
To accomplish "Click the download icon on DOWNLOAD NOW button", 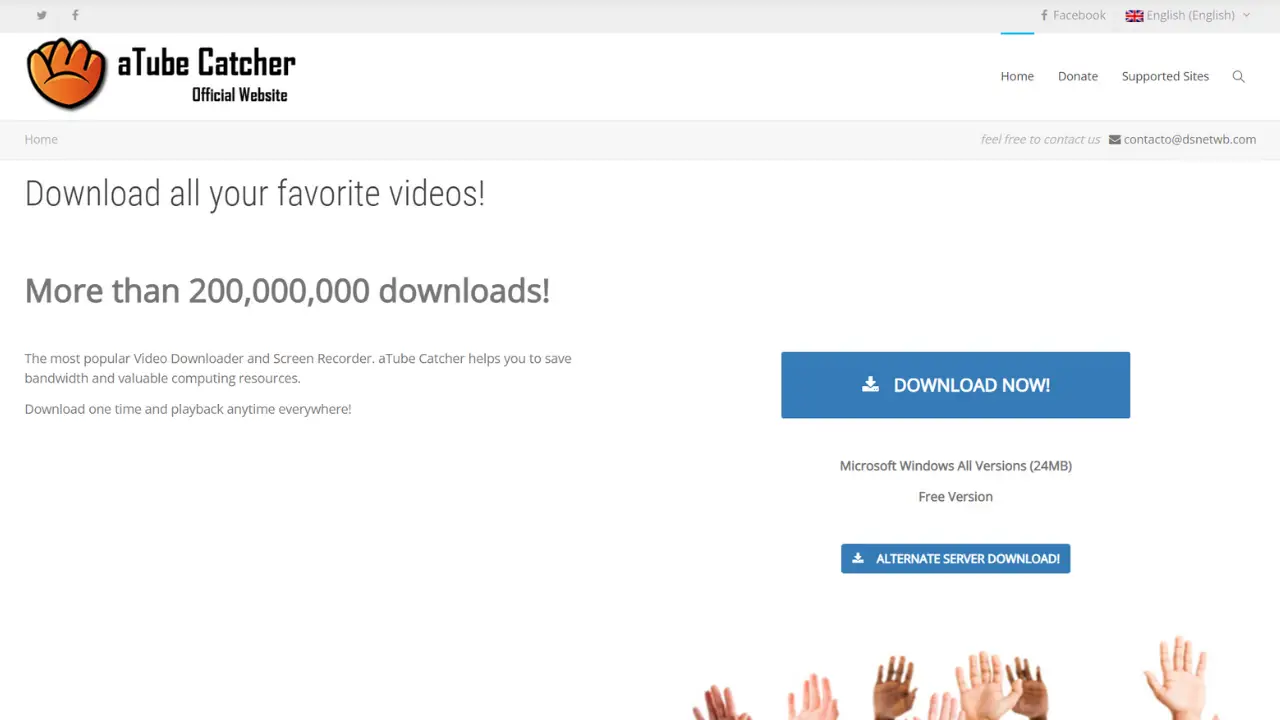I will [870, 384].
